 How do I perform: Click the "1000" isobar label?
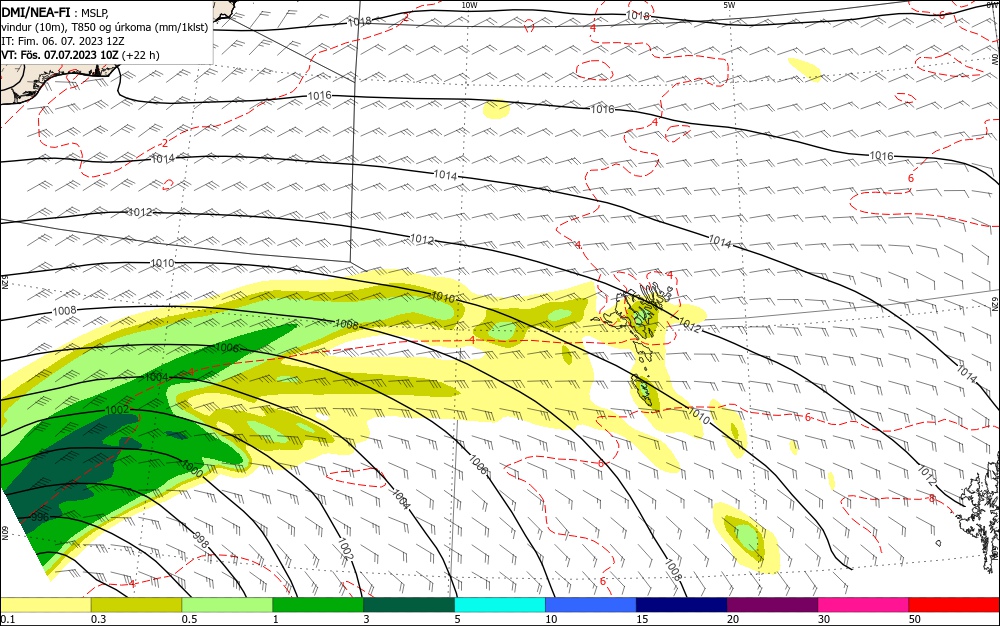[191, 469]
